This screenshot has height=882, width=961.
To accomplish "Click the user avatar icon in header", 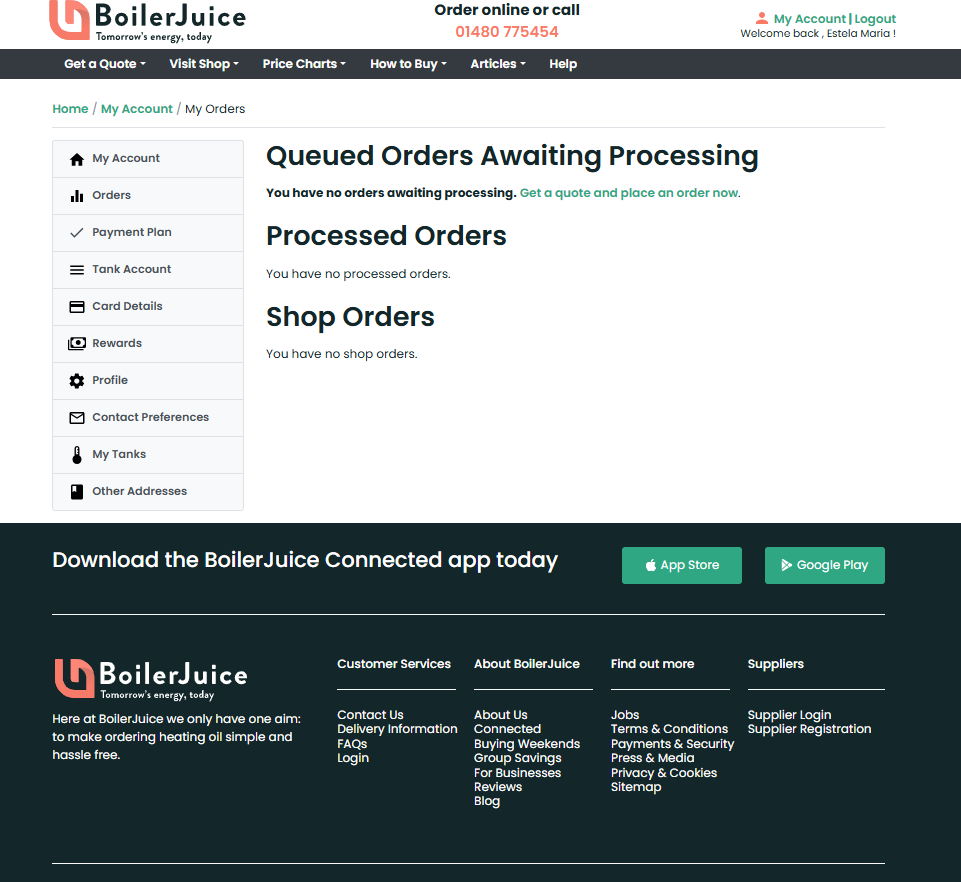I will (761, 18).
